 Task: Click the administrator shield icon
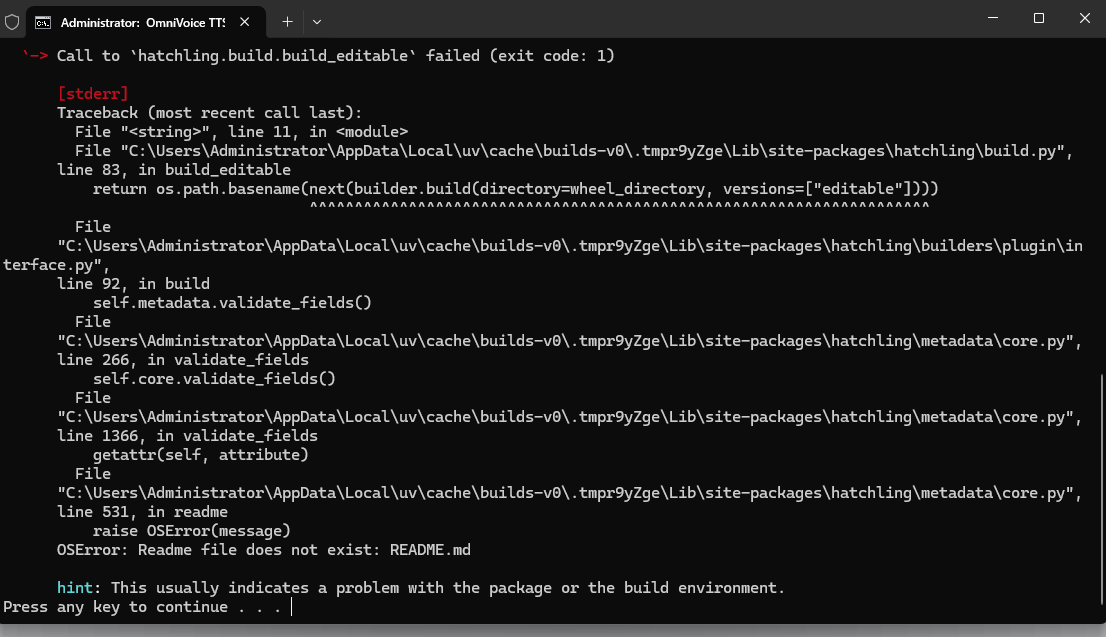(x=12, y=21)
